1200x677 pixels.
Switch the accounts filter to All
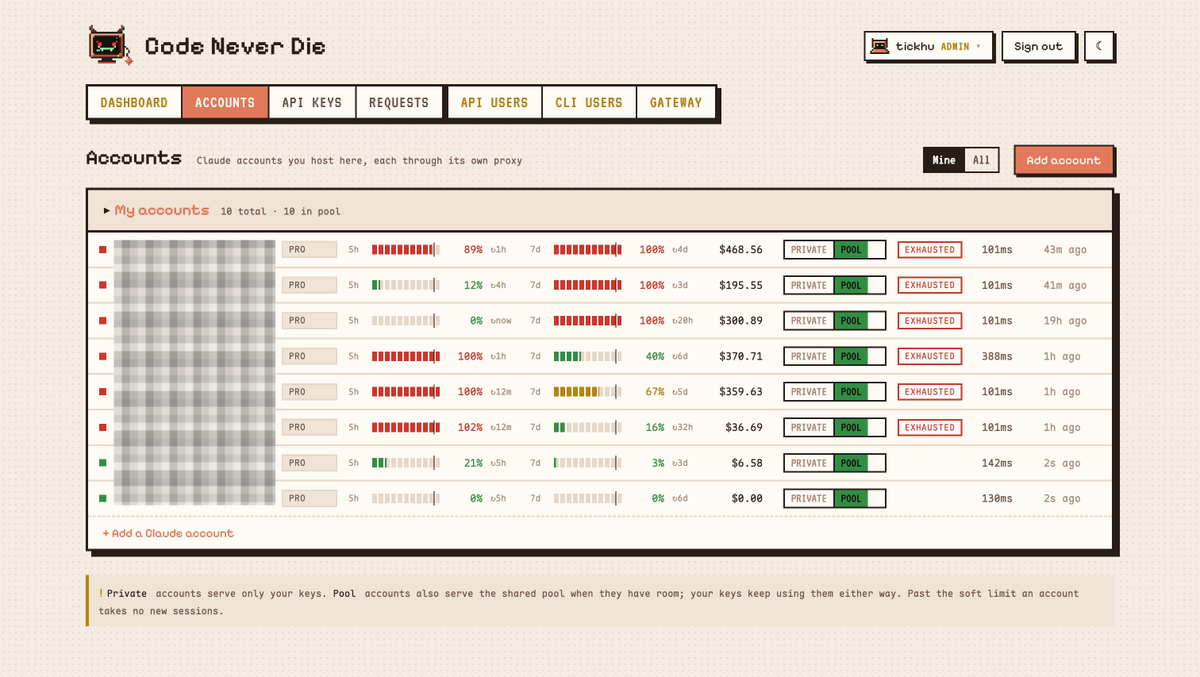click(981, 160)
